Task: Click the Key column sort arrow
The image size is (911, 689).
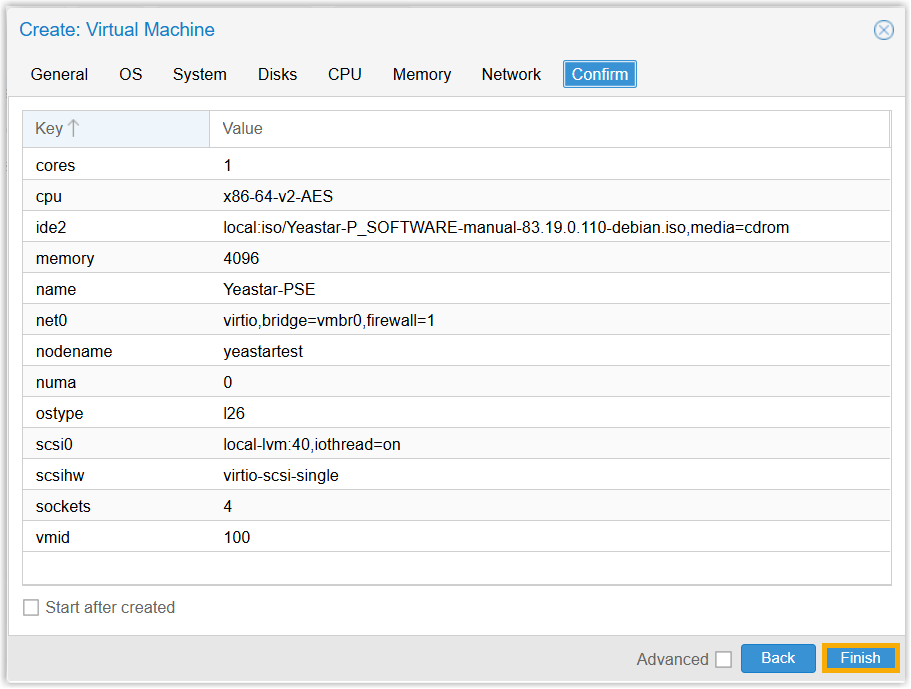Action: coord(73,129)
